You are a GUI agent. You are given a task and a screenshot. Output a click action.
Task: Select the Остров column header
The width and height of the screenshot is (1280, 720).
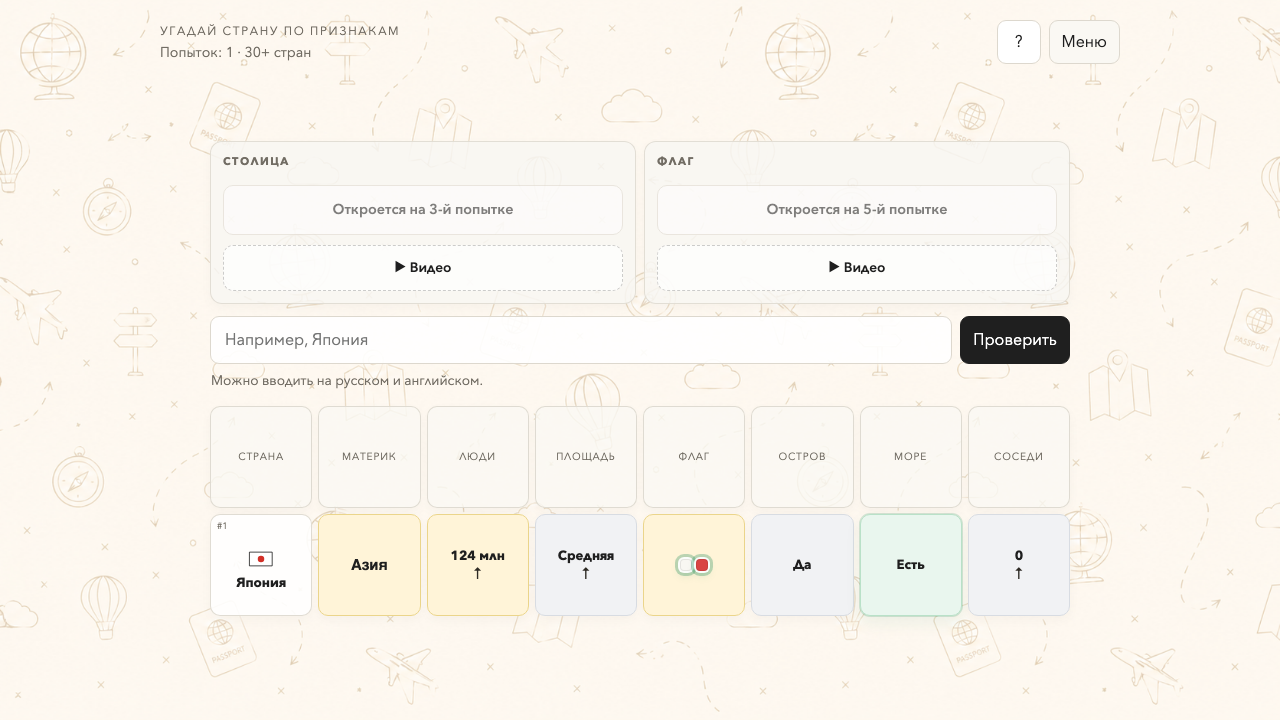coord(802,457)
